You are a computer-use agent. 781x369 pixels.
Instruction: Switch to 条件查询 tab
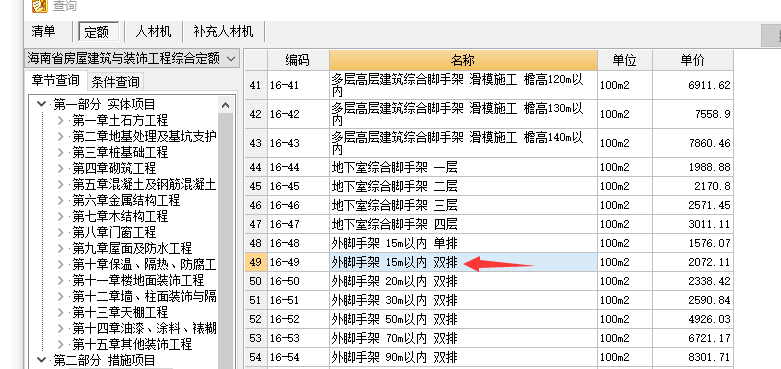click(116, 81)
